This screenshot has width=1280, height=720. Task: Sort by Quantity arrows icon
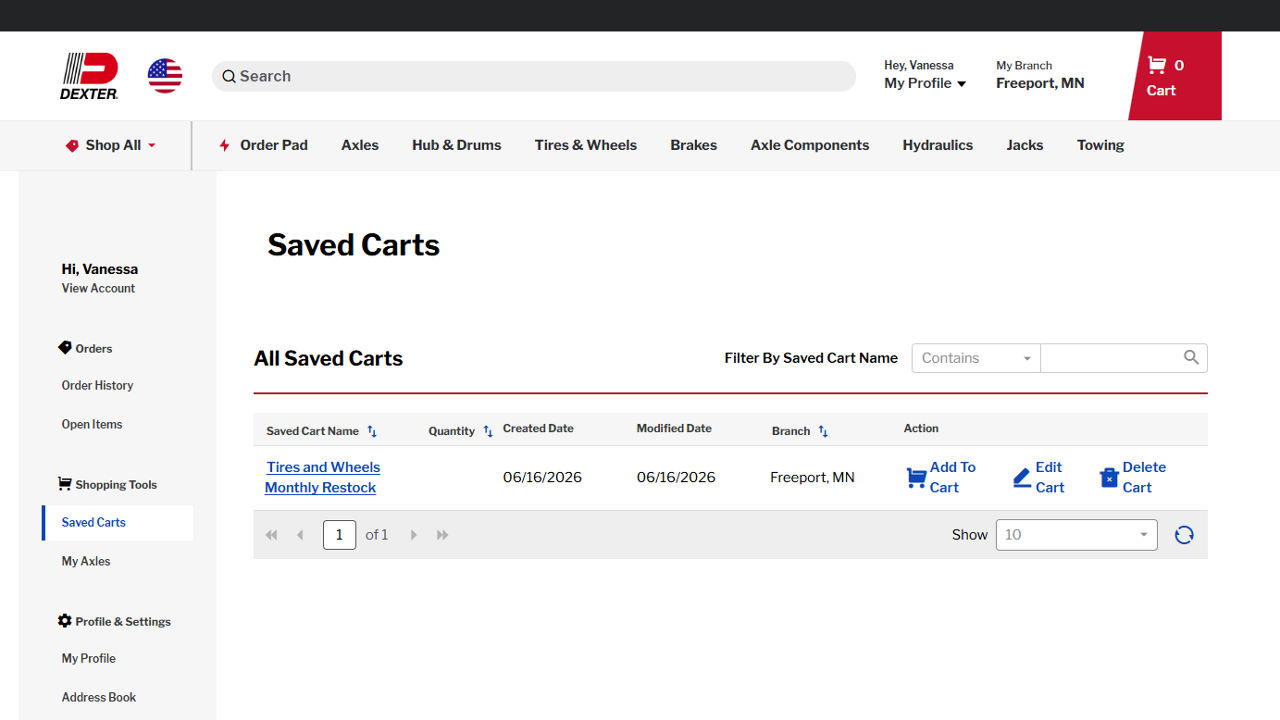click(x=488, y=431)
